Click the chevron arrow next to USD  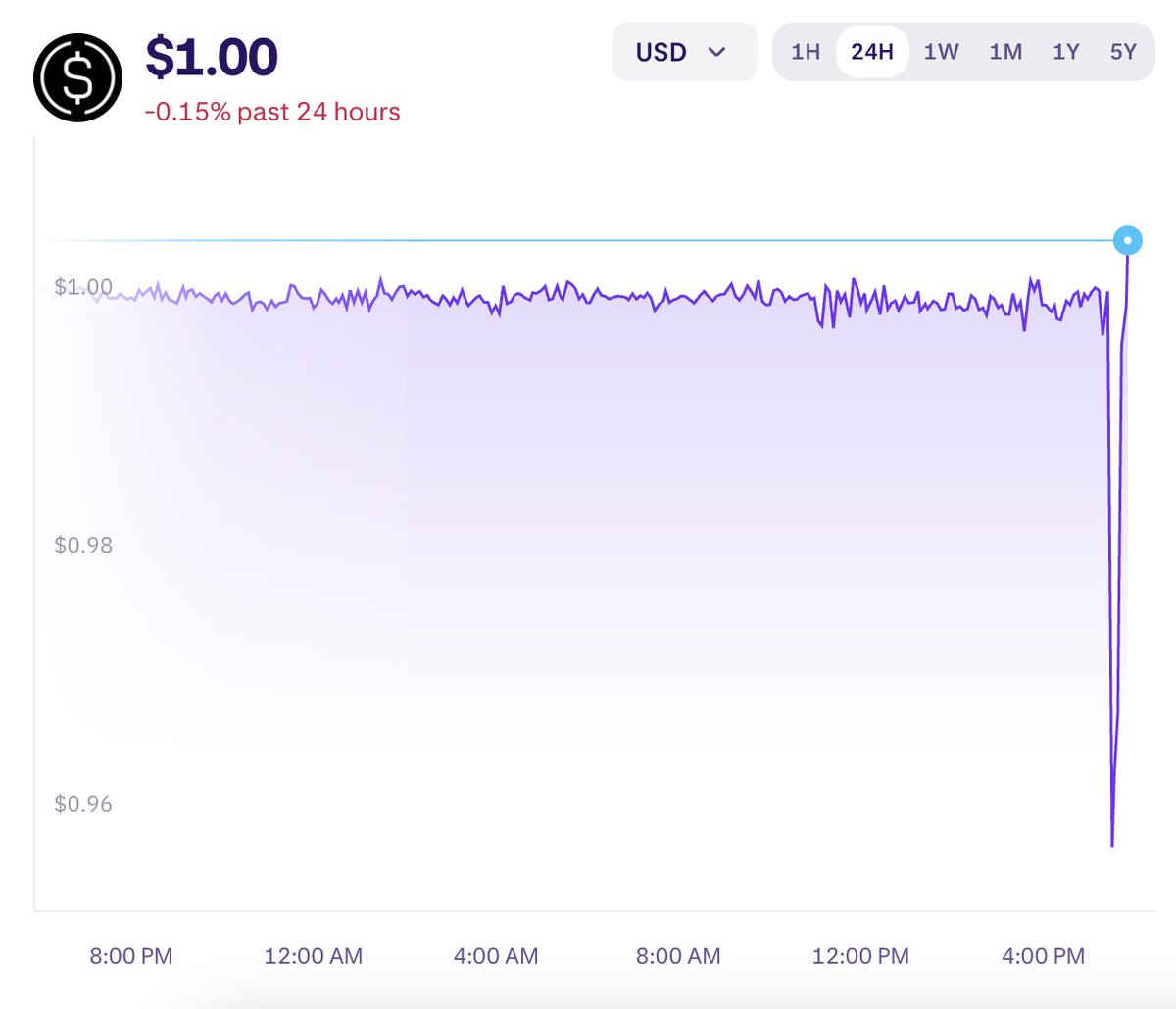tap(718, 53)
